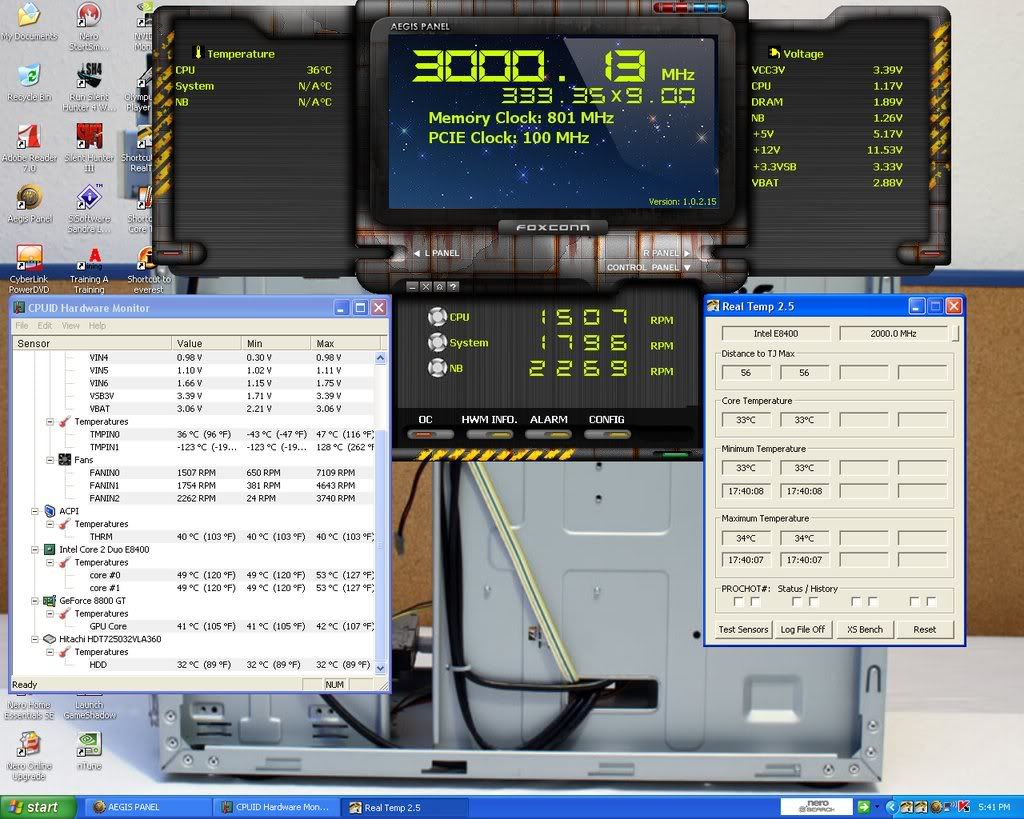Switch to AEGIS PANEL taskbar item

[x=146, y=807]
